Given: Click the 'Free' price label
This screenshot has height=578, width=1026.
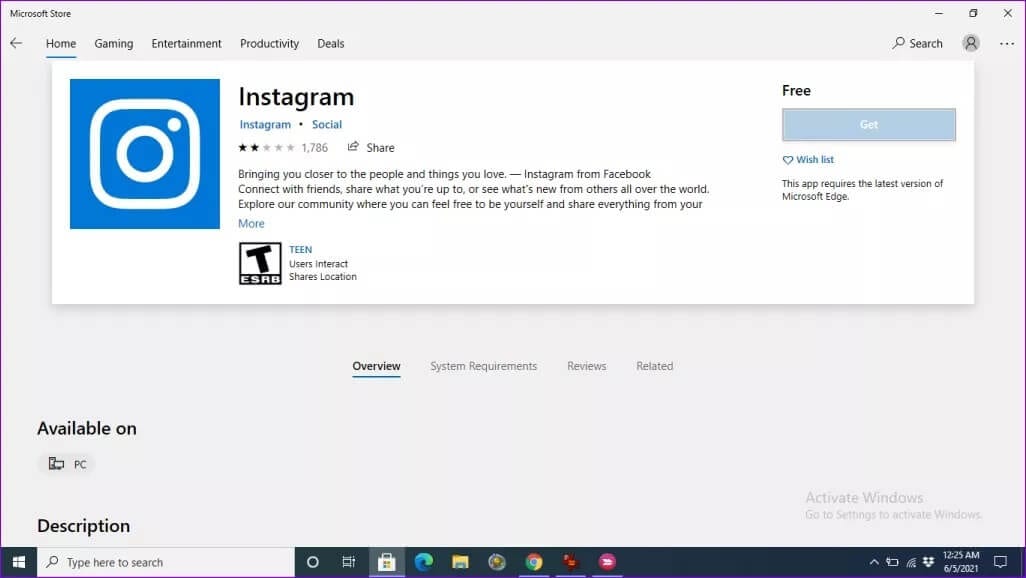Looking at the screenshot, I should coord(796,91).
